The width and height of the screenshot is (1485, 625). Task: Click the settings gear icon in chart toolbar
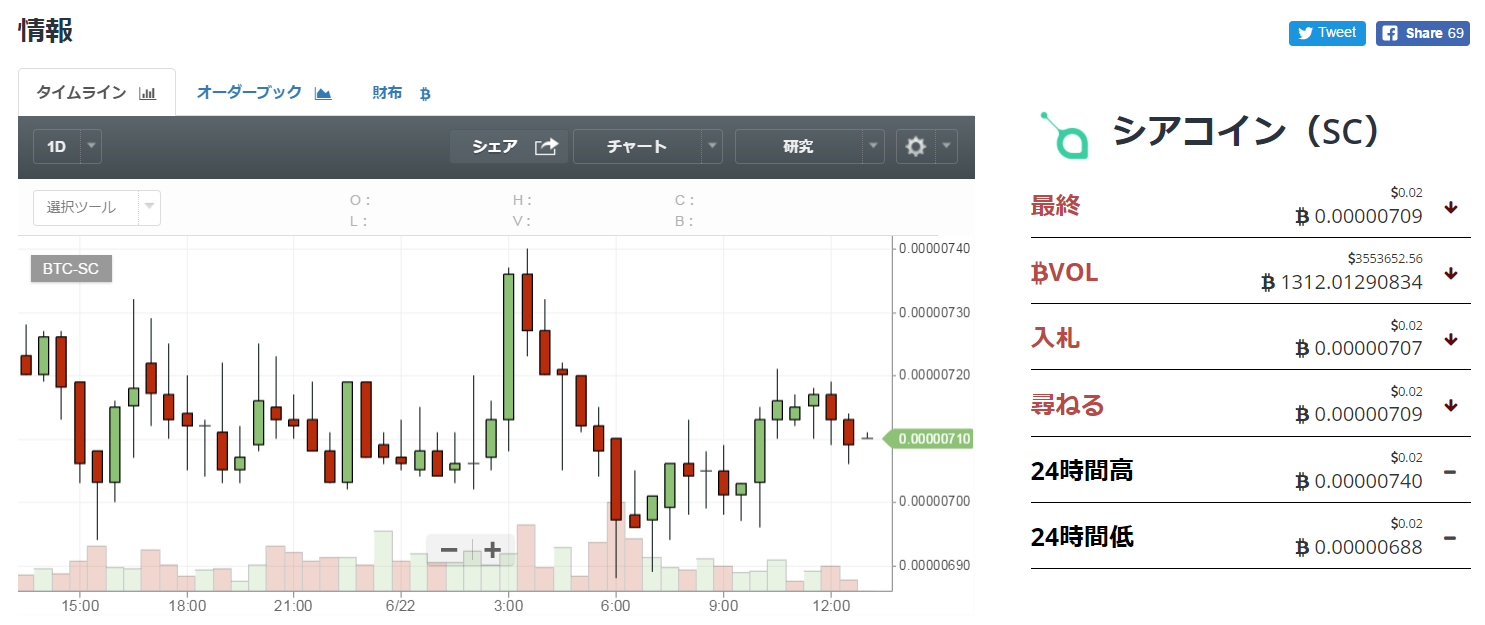point(915,147)
